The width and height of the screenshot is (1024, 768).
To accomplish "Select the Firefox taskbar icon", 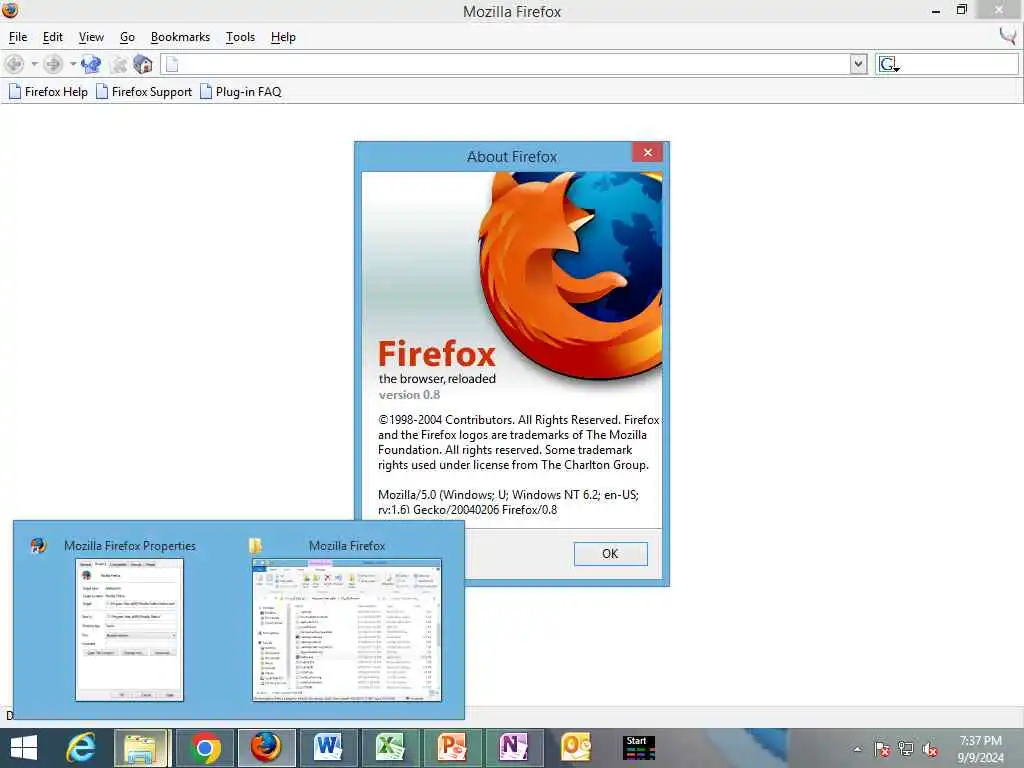I will pos(266,748).
